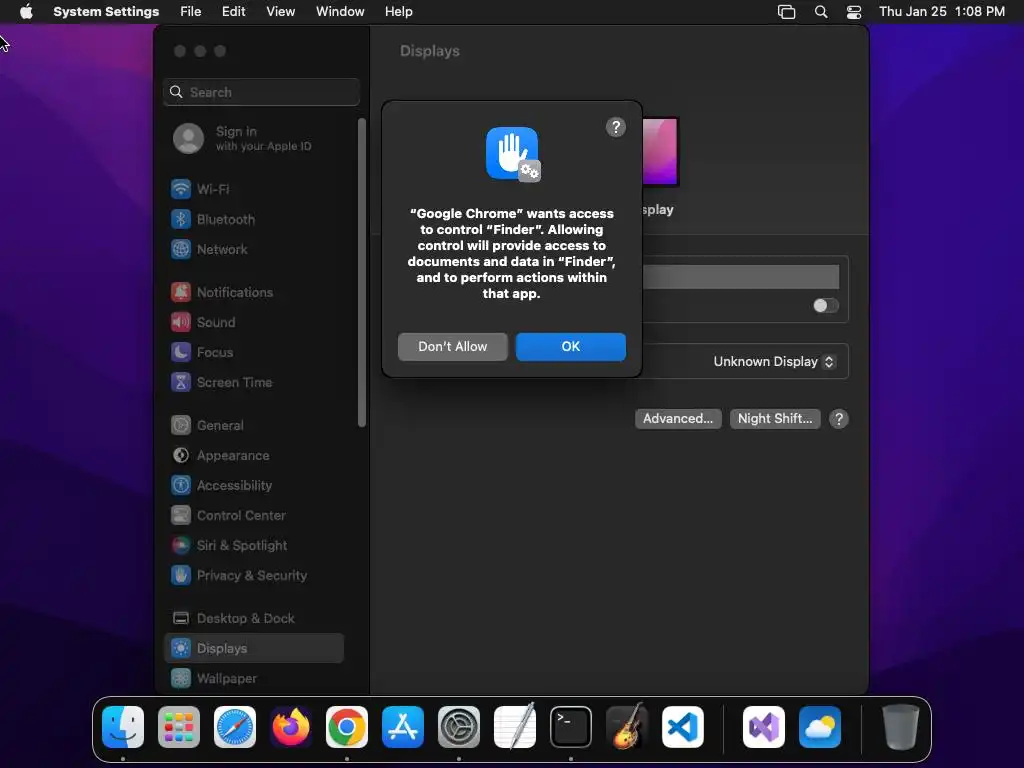Viewport: 1024px width, 768px height.
Task: Open Control Center in menu bar
Action: point(854,12)
